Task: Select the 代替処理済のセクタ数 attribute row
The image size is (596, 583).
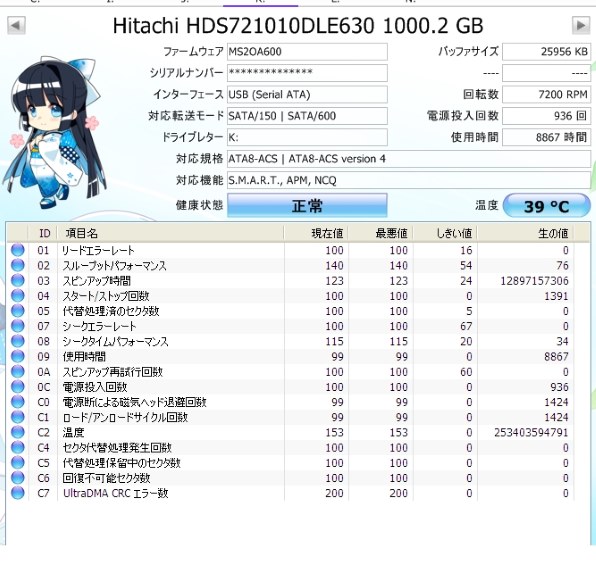Action: click(x=290, y=311)
